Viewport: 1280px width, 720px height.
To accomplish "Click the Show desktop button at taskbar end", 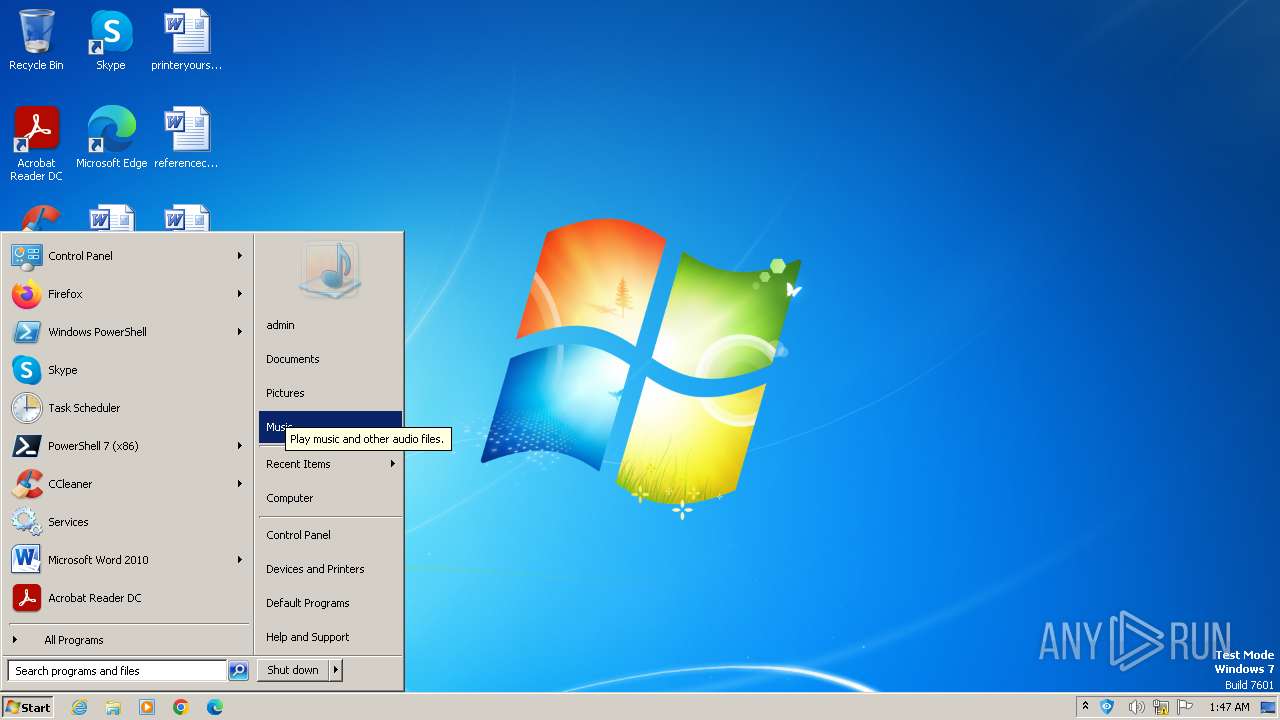I will point(1268,707).
